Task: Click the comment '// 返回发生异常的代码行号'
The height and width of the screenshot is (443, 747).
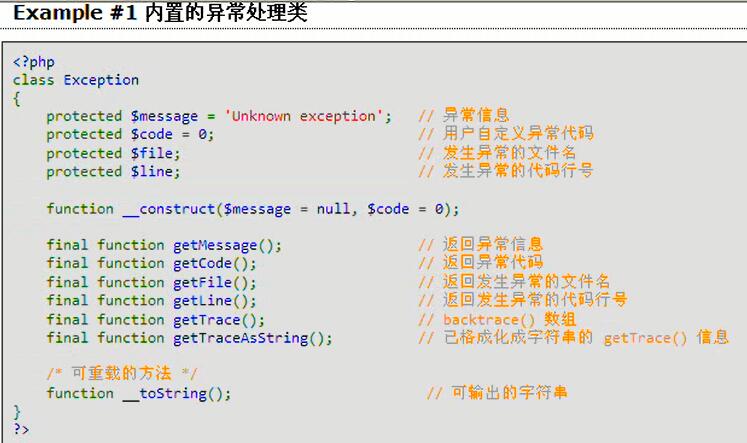Action: pyautogui.click(x=523, y=300)
